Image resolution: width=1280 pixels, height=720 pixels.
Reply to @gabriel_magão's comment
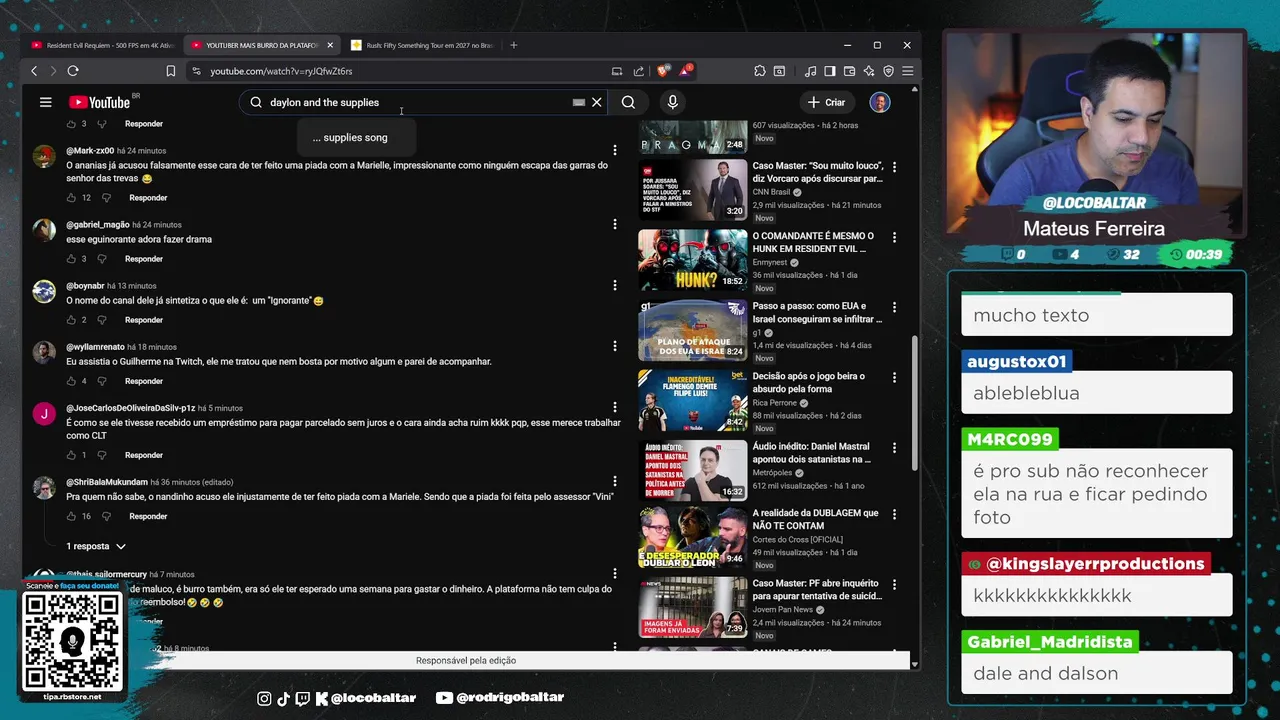(x=144, y=259)
